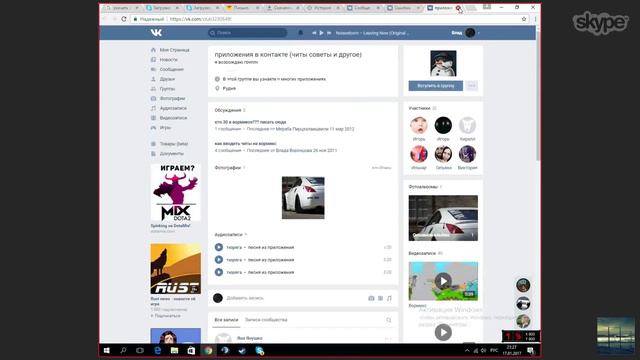Open the Фотографии section header
Viewport: 640px width, 360px height.
coord(228,168)
